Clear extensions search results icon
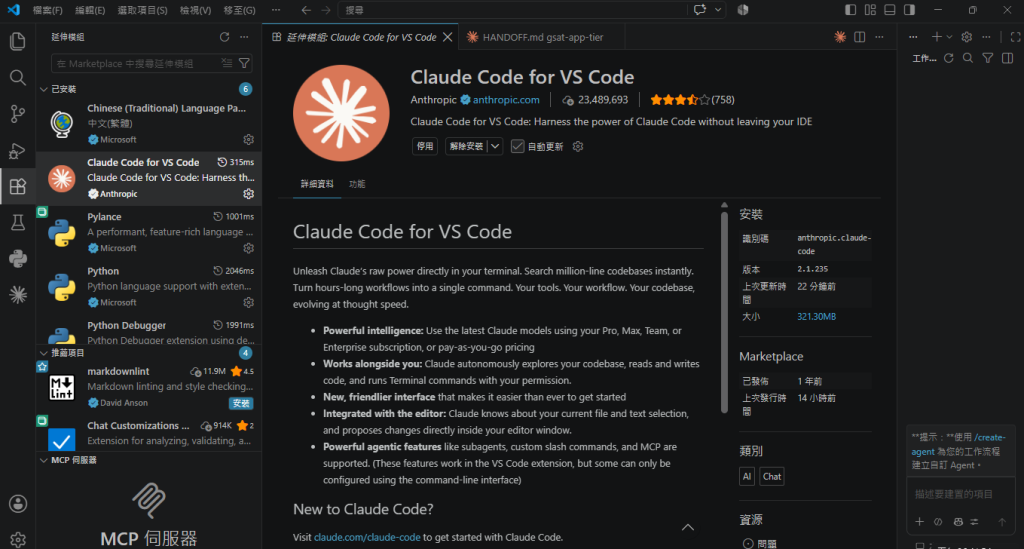Viewport: 1024px width, 549px height. (227, 63)
